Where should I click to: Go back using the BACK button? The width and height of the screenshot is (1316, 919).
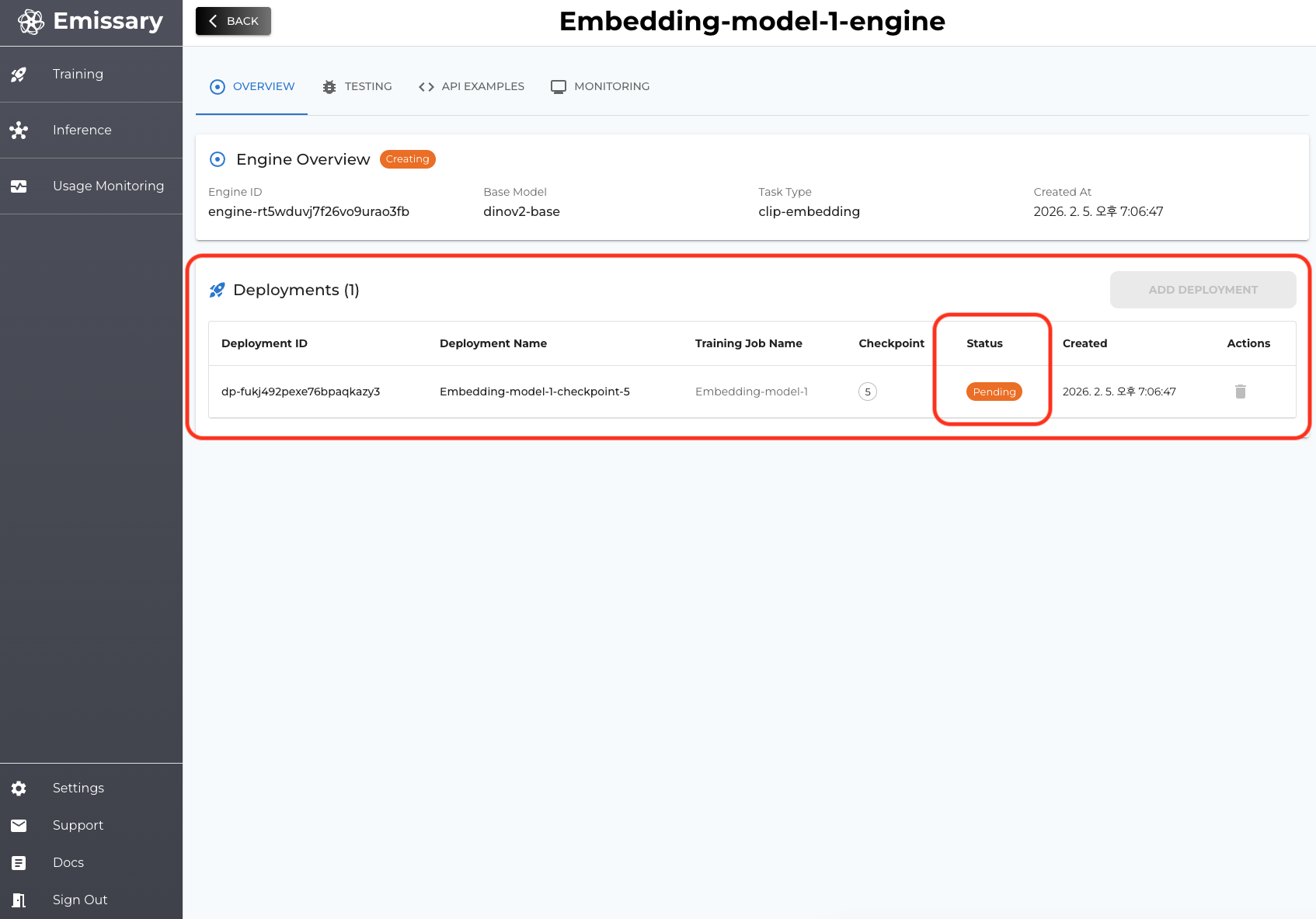[233, 21]
